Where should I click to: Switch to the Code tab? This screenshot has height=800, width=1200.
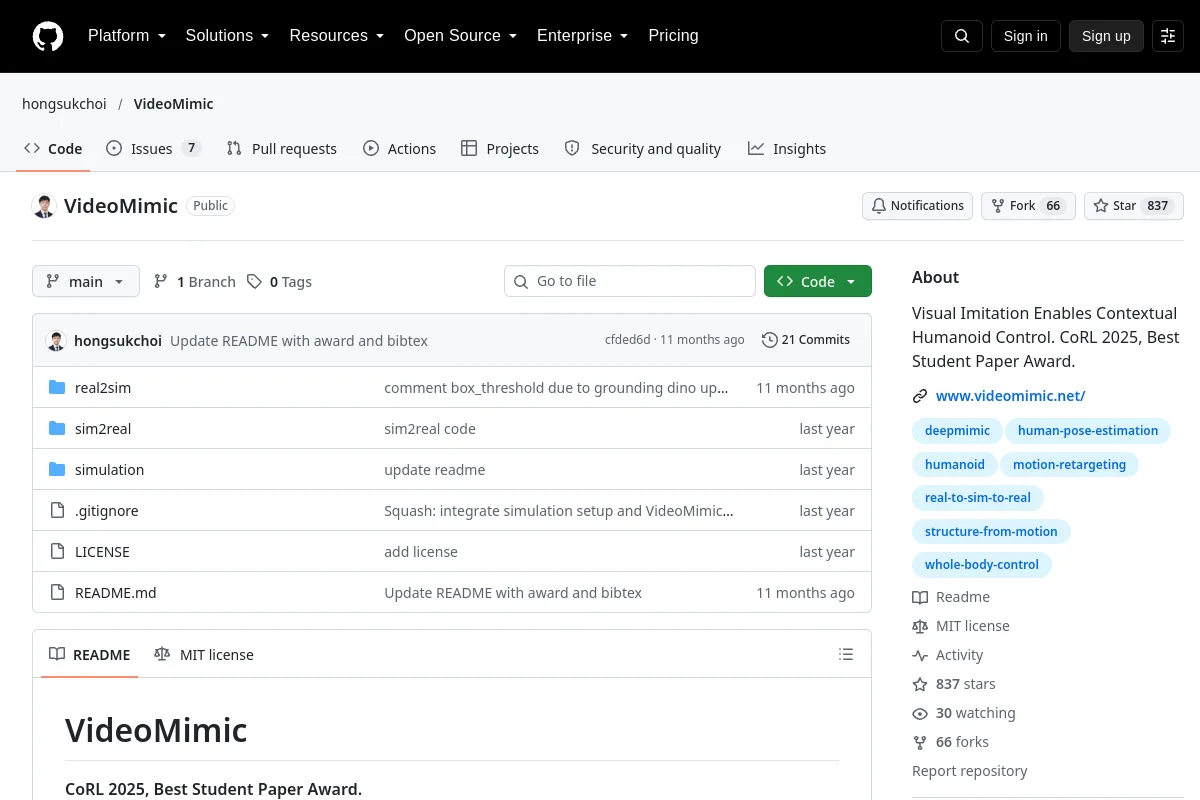54,149
